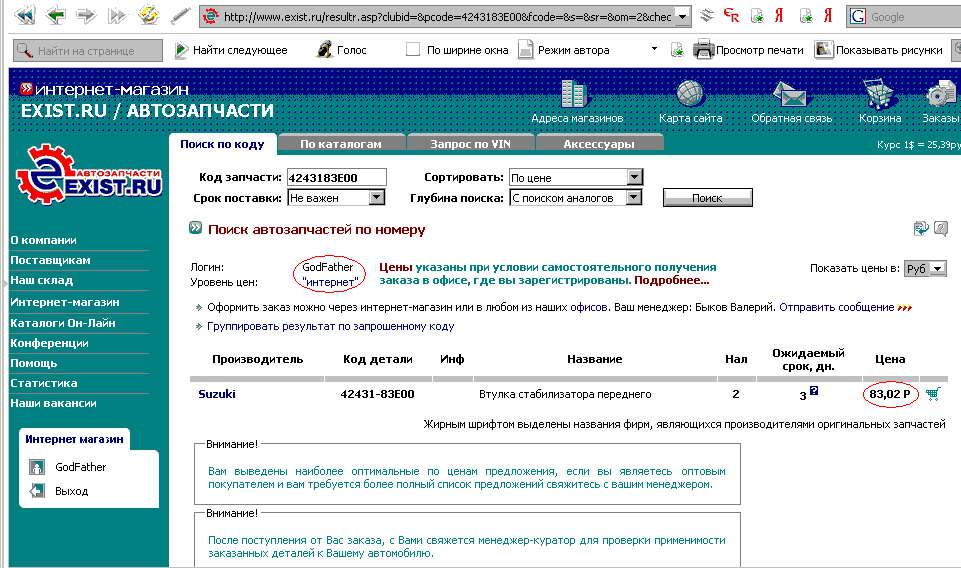The image size is (961, 568).
Task: Click Отправить сообщение link
Action: tap(837, 307)
